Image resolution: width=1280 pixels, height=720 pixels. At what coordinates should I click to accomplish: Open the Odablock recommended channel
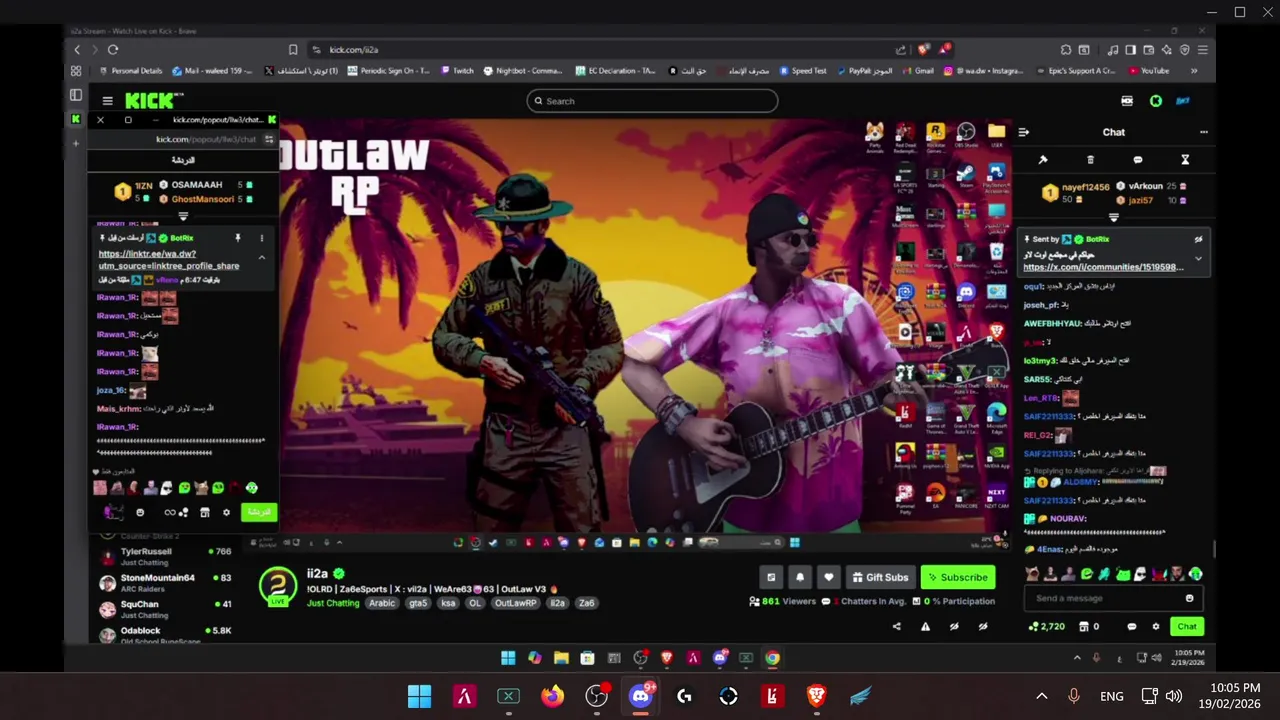point(164,634)
